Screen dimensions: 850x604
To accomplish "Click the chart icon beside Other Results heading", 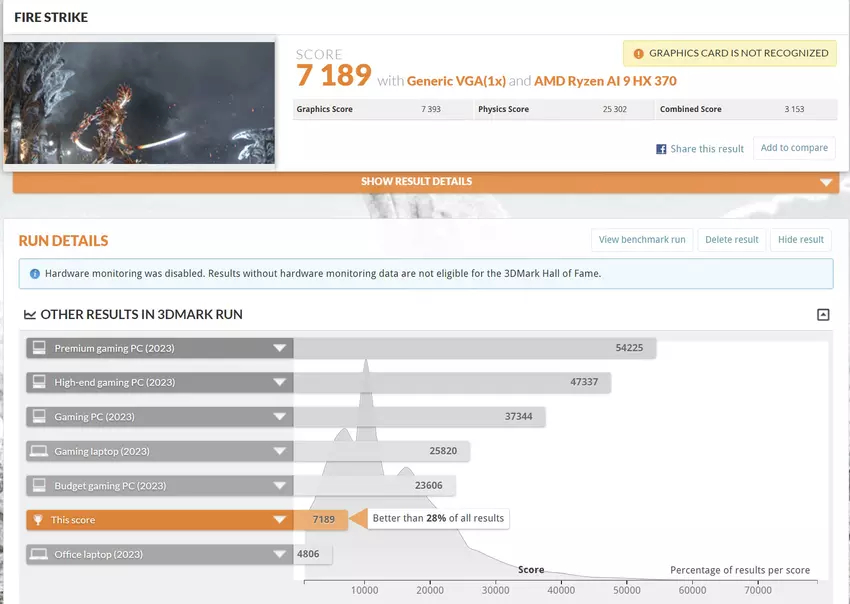I will (28, 315).
